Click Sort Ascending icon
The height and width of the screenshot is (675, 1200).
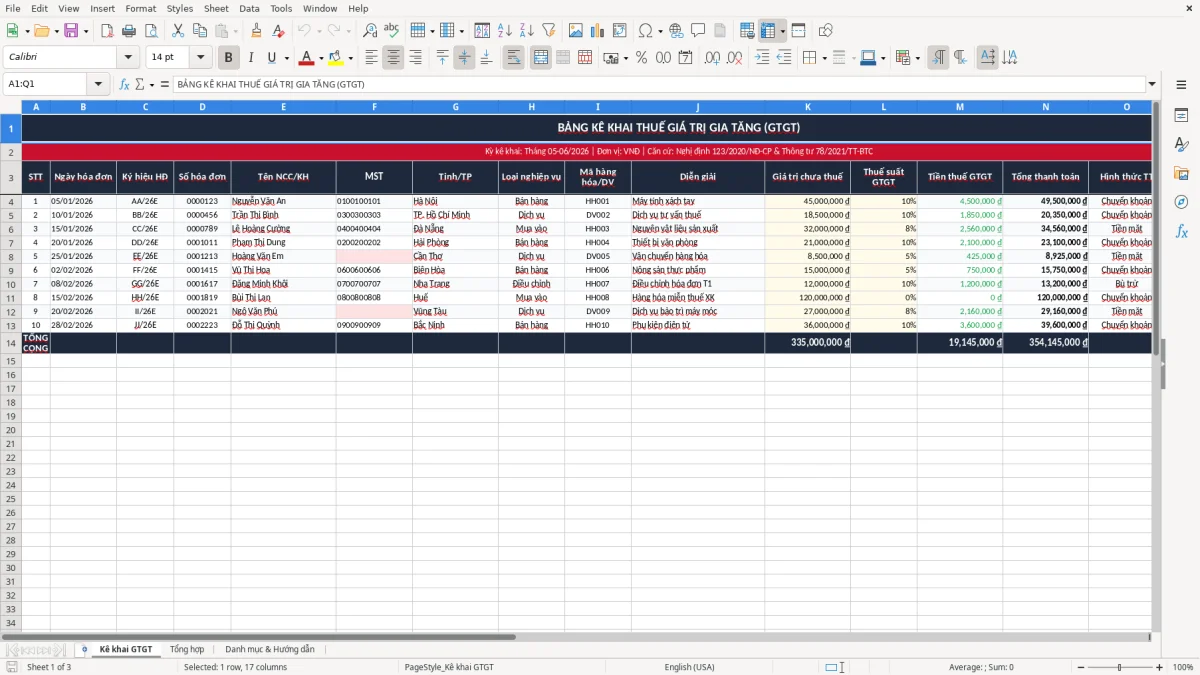(x=504, y=31)
